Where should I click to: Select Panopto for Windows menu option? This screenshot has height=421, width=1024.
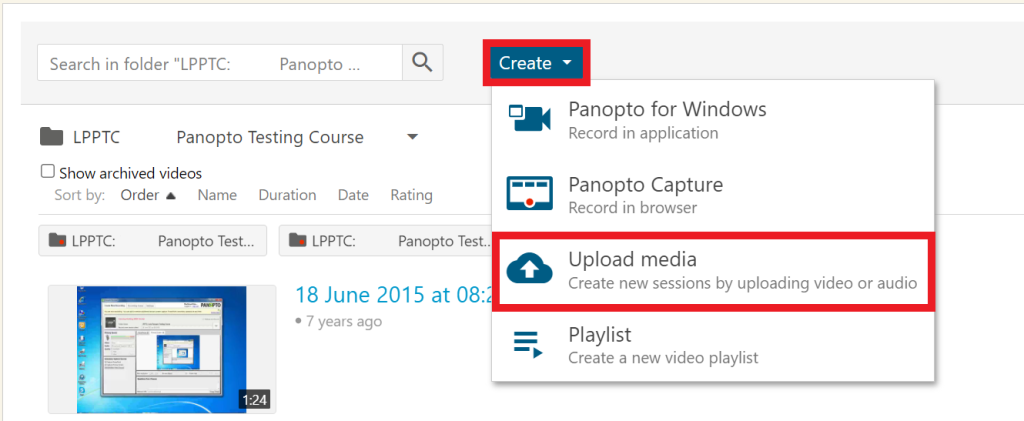(x=713, y=119)
